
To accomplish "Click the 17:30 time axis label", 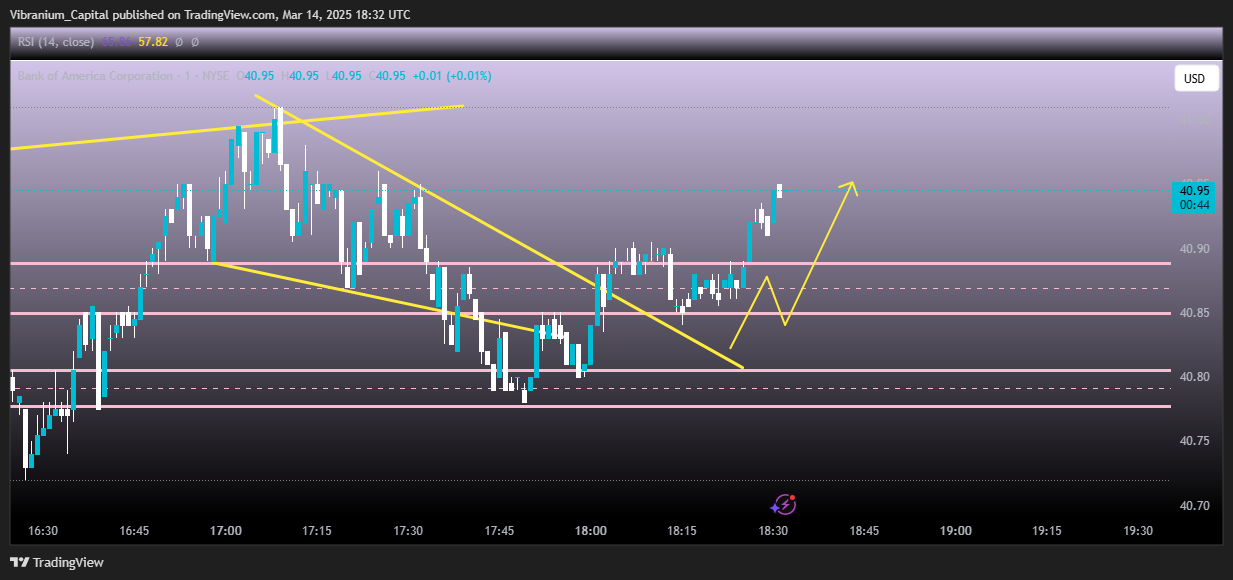I will [x=408, y=531].
